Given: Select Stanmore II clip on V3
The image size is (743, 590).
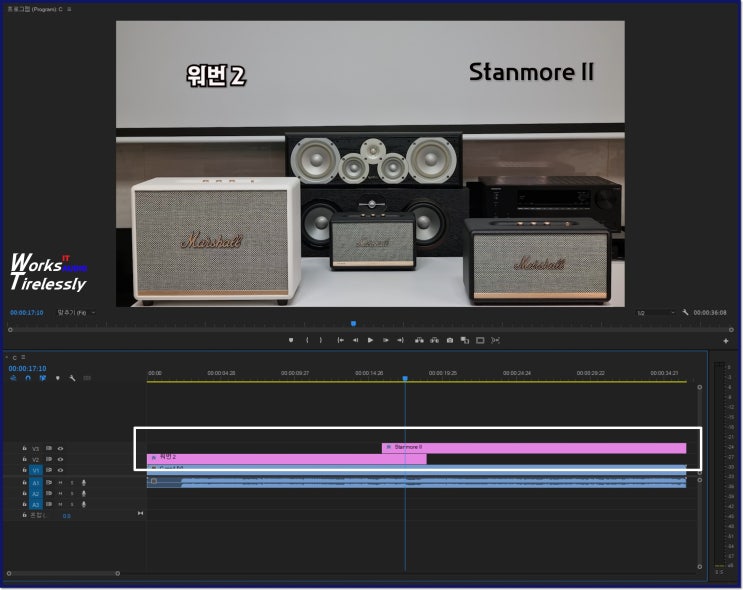Looking at the screenshot, I should (534, 448).
